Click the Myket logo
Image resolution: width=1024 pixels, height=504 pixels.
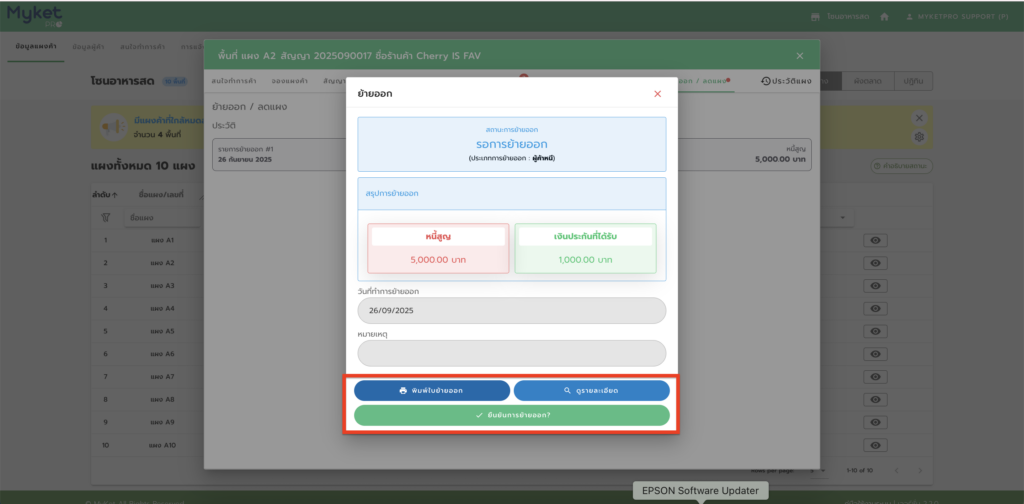coord(33,15)
